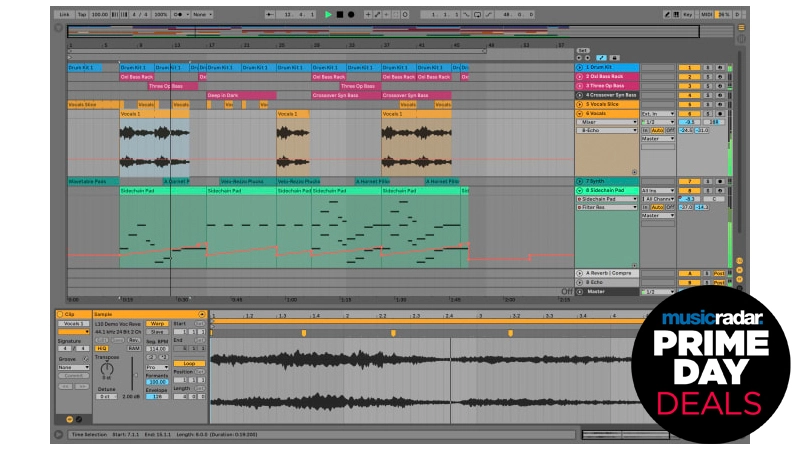Set Sidechain Pad monitor to Off

[x=670, y=207]
